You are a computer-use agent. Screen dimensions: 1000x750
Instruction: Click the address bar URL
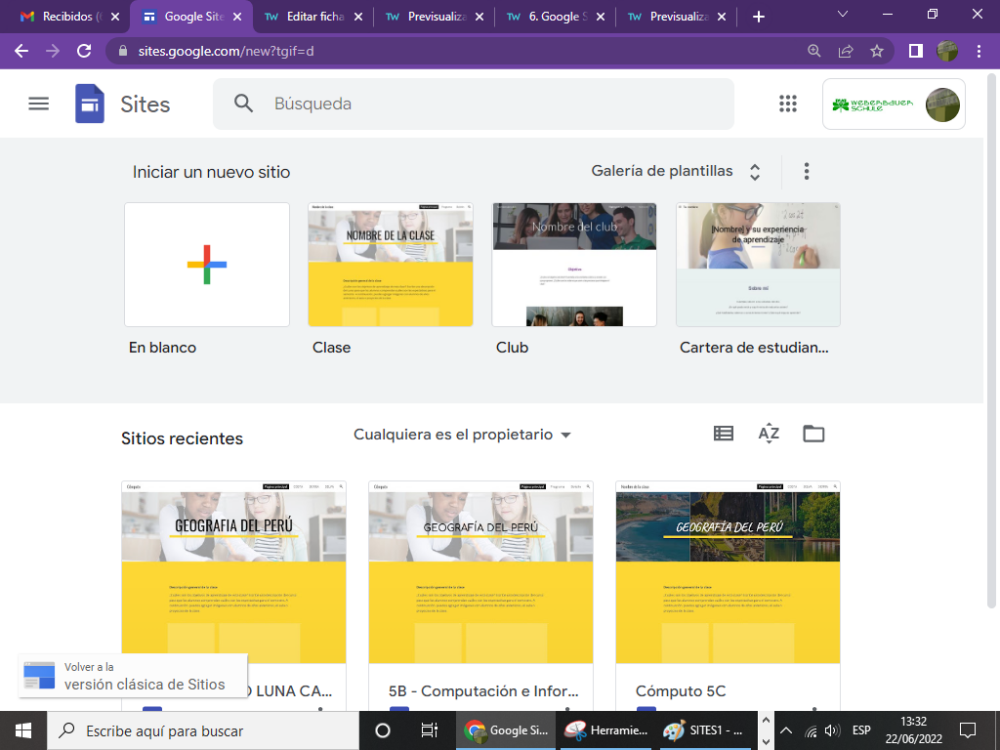[x=226, y=51]
